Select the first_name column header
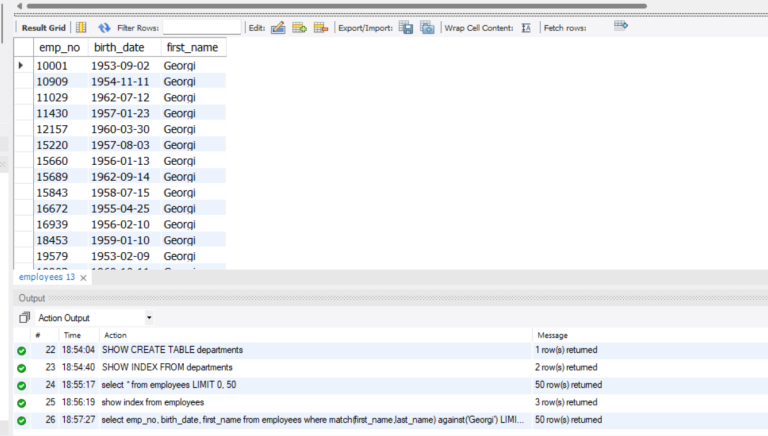Image resolution: width=768 pixels, height=436 pixels. (x=192, y=48)
